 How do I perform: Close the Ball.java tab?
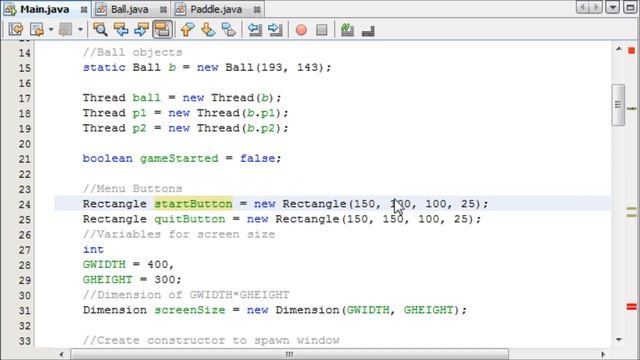163,9
